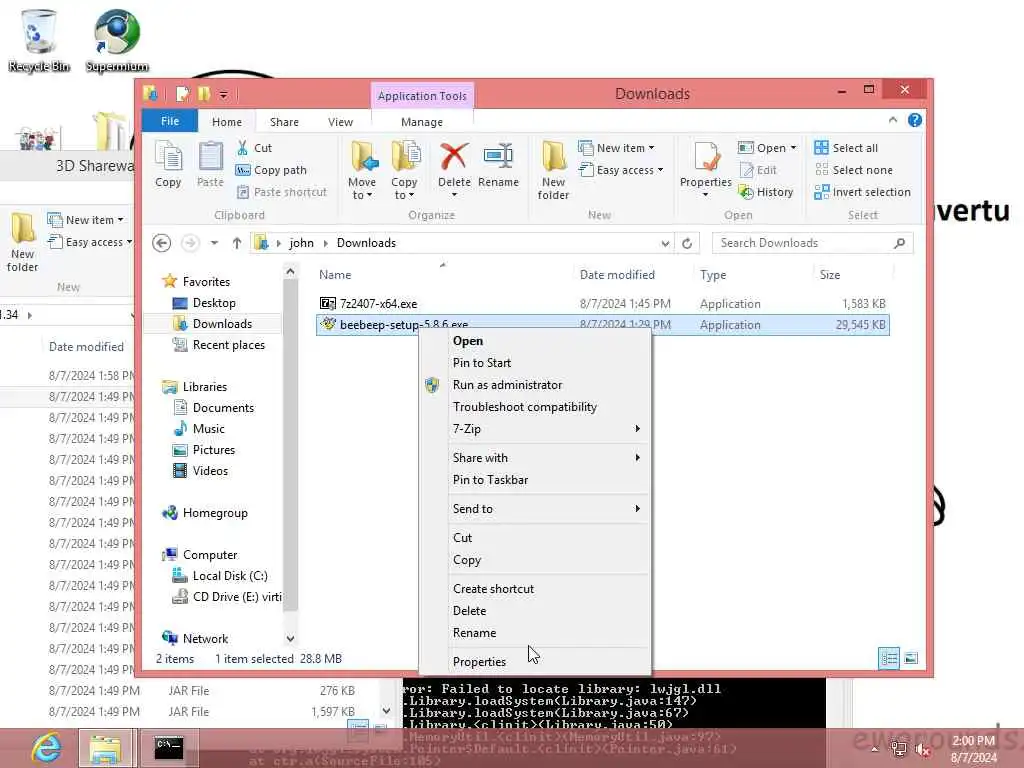The image size is (1024, 768).
Task: Click the Back navigation arrow
Action: [x=161, y=244]
